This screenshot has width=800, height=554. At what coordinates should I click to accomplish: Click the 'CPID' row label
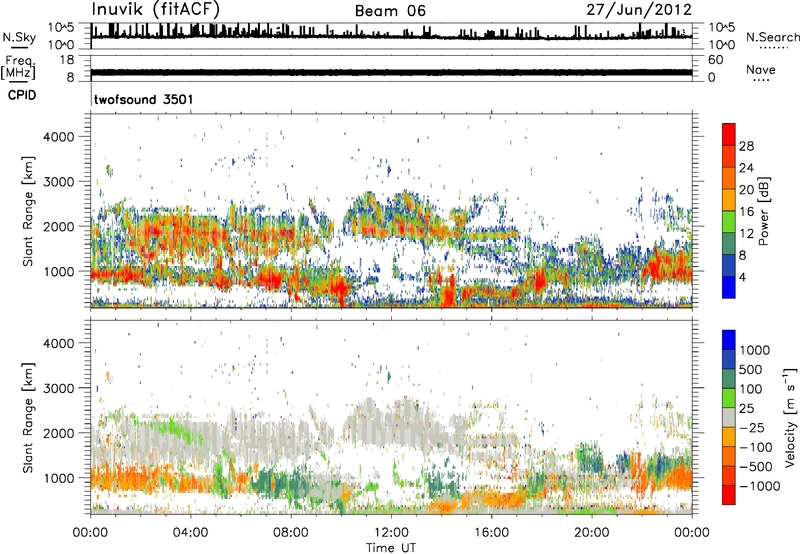coord(22,95)
